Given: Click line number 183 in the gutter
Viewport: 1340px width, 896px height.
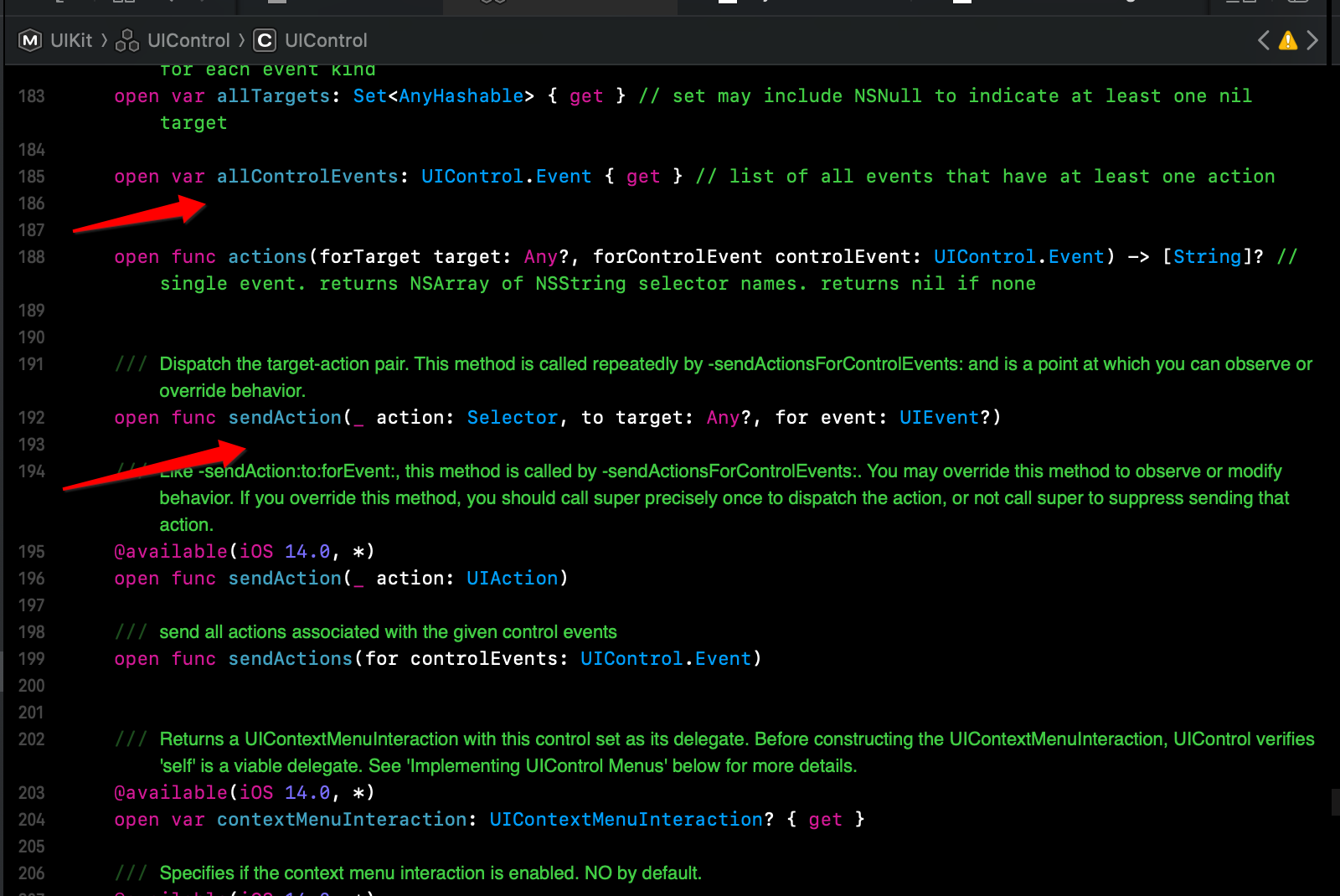Looking at the screenshot, I should 31,96.
